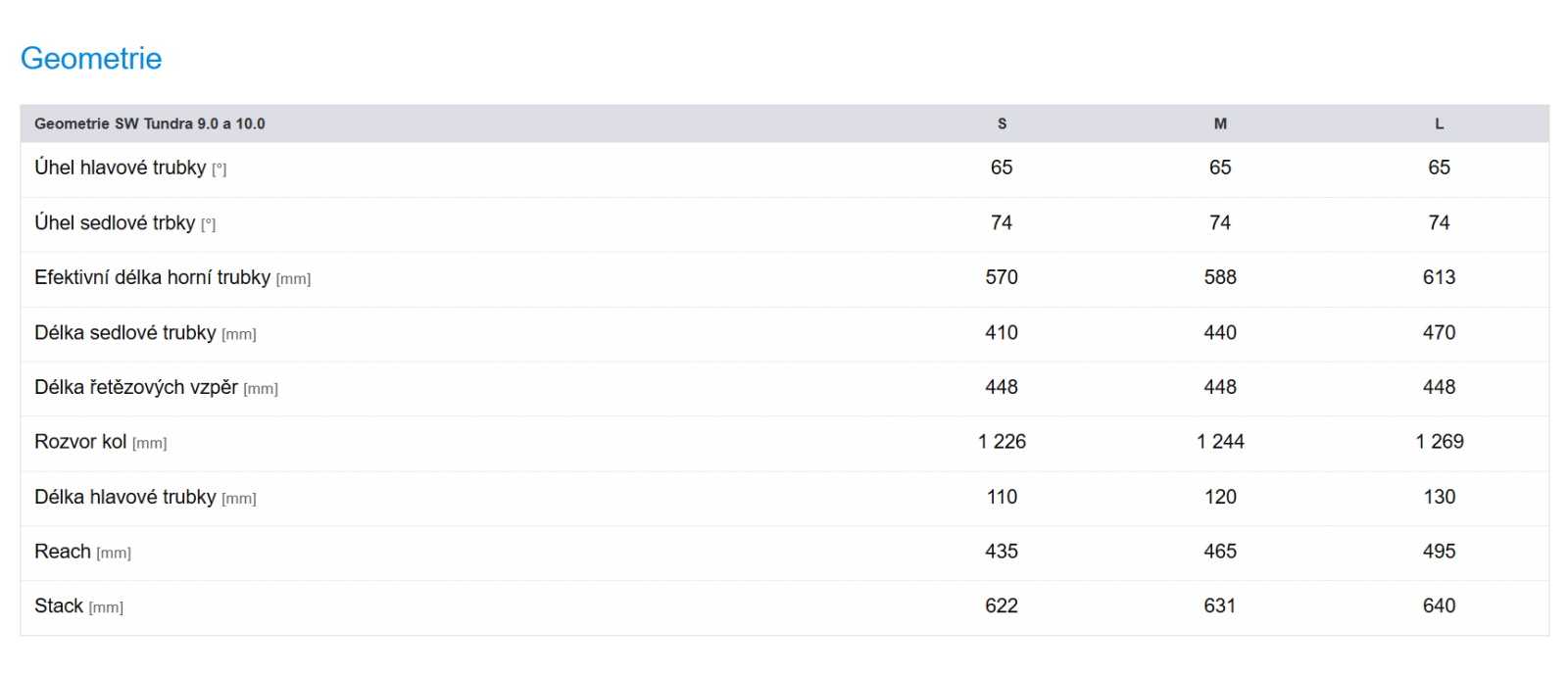The height and width of the screenshot is (677, 1568).
Task: Click wheelbase value 1 226 for size S
Action: point(1002,442)
